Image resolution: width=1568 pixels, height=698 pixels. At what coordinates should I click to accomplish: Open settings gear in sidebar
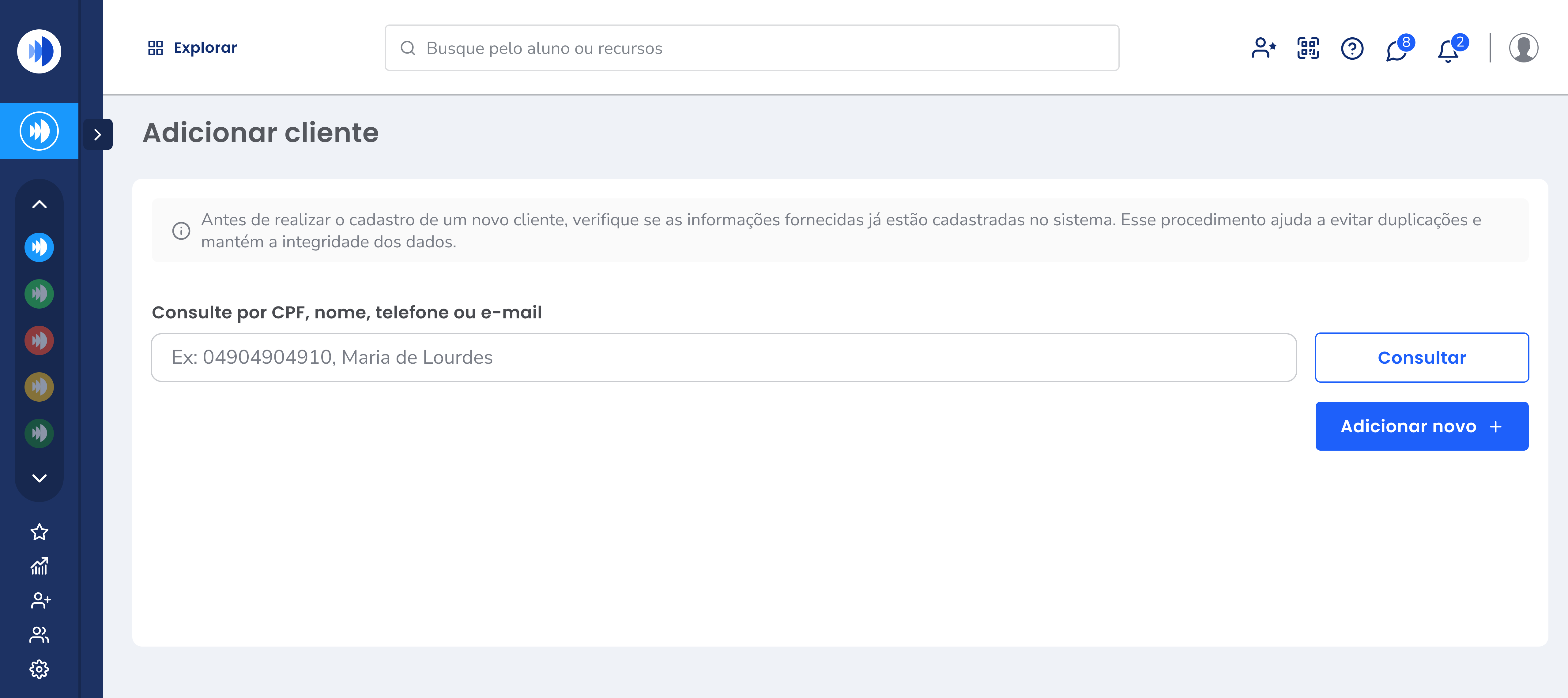(x=40, y=669)
